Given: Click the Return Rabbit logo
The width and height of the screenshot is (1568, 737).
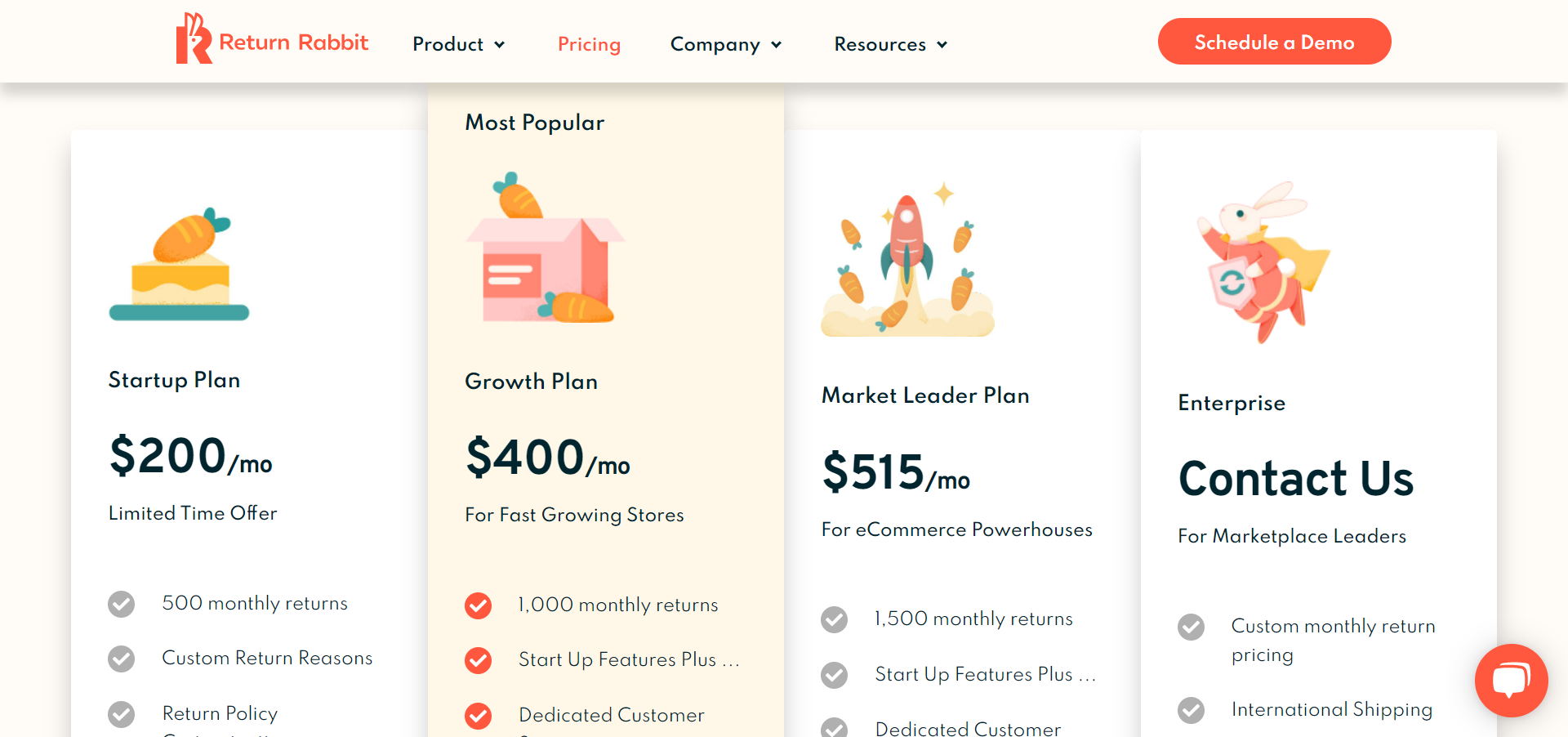Looking at the screenshot, I should [272, 40].
